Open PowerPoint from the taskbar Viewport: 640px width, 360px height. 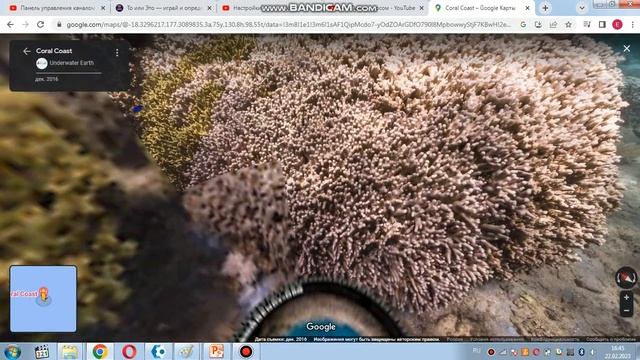click(x=216, y=351)
